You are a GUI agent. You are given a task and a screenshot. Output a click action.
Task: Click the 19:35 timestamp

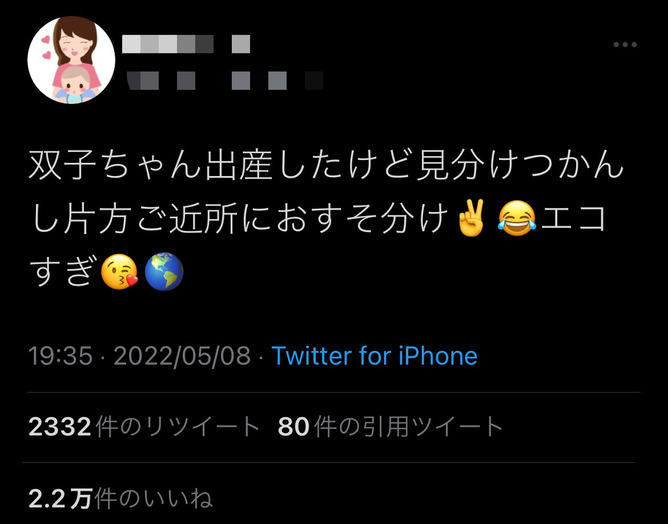tap(60, 356)
